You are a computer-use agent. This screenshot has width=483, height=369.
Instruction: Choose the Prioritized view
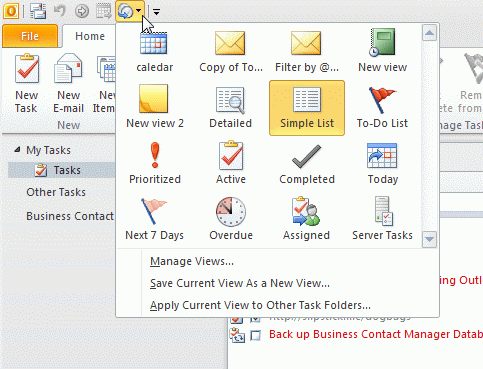click(x=155, y=163)
